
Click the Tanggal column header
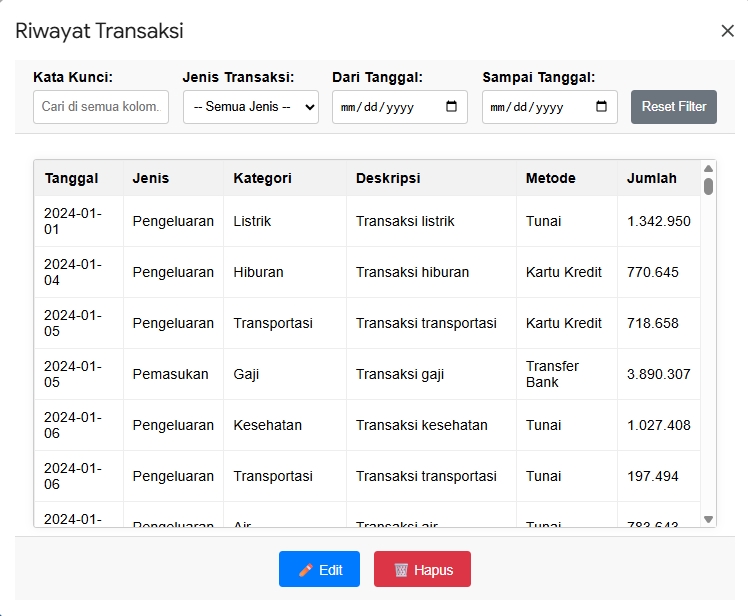pyautogui.click(x=79, y=178)
